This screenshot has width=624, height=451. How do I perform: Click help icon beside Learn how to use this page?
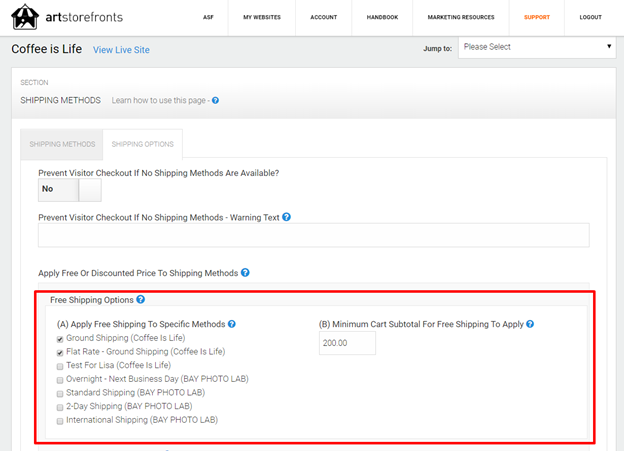click(x=215, y=101)
